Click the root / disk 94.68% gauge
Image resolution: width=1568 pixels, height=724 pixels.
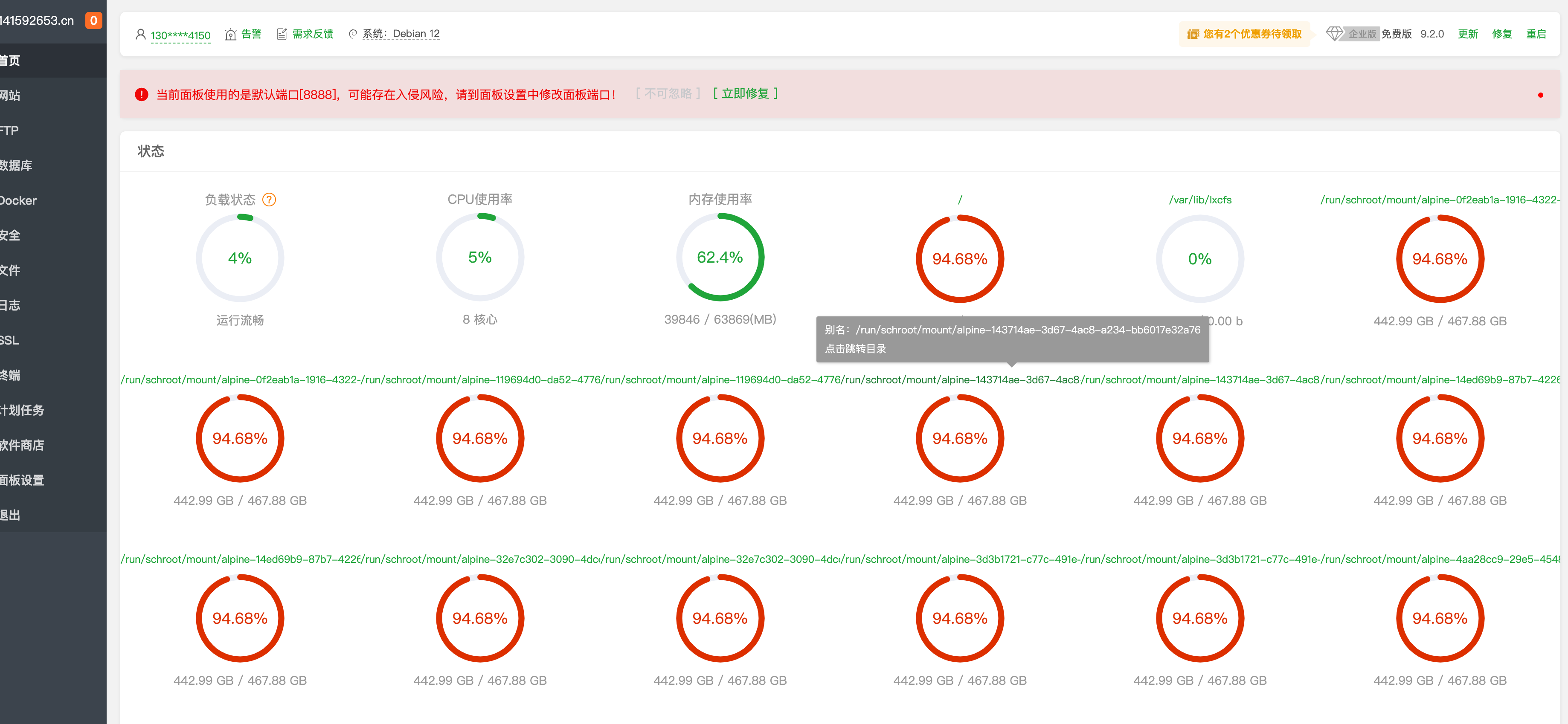pyautogui.click(x=960, y=258)
